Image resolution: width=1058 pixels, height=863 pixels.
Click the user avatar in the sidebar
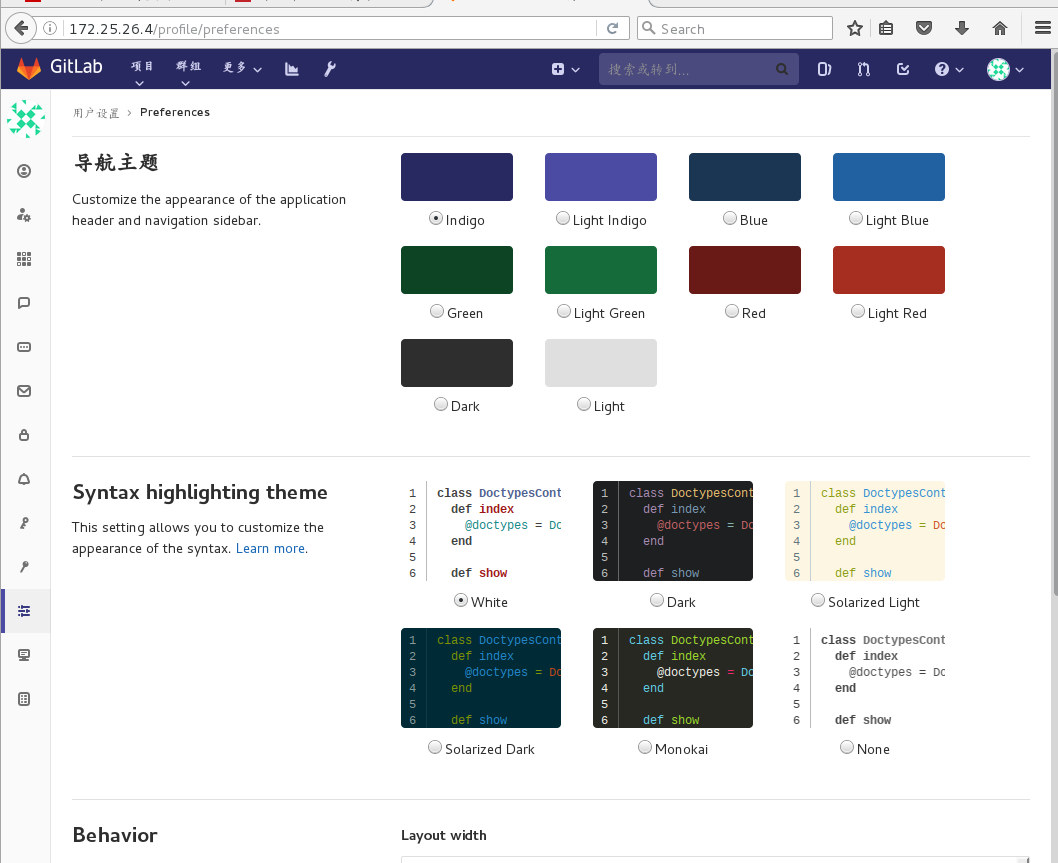[26, 119]
